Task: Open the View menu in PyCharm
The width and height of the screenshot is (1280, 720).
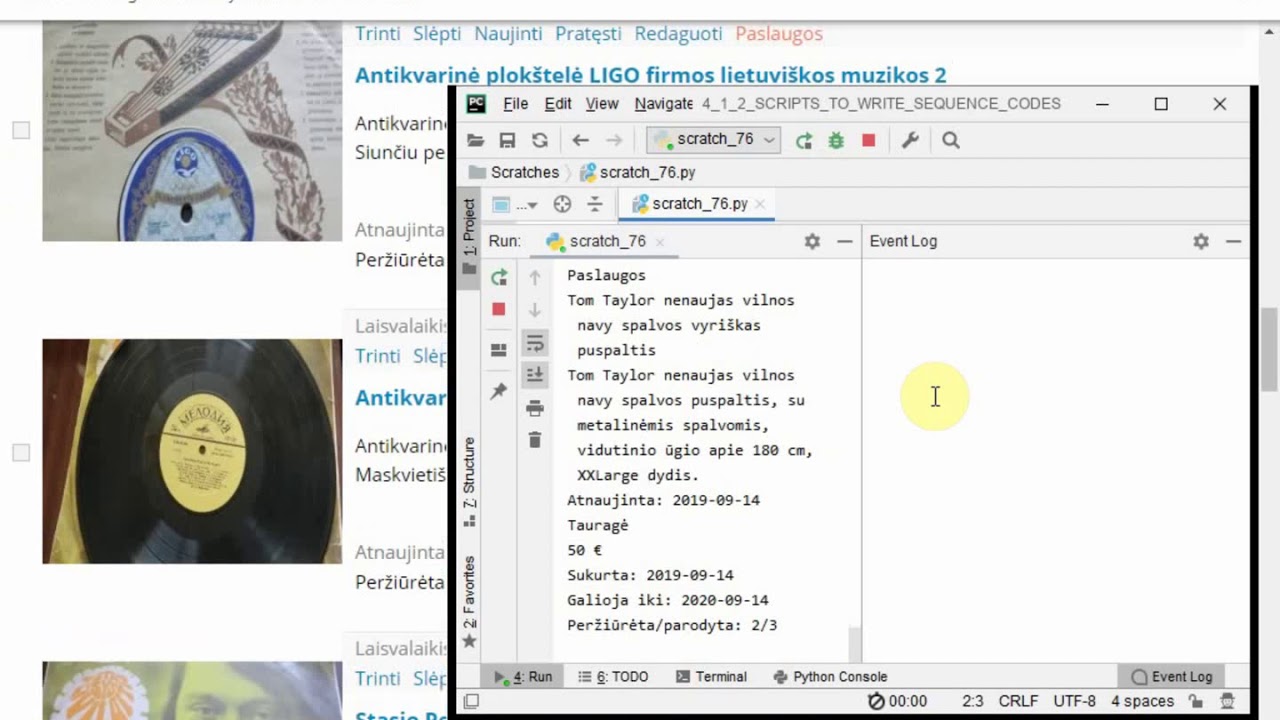Action: tap(602, 104)
